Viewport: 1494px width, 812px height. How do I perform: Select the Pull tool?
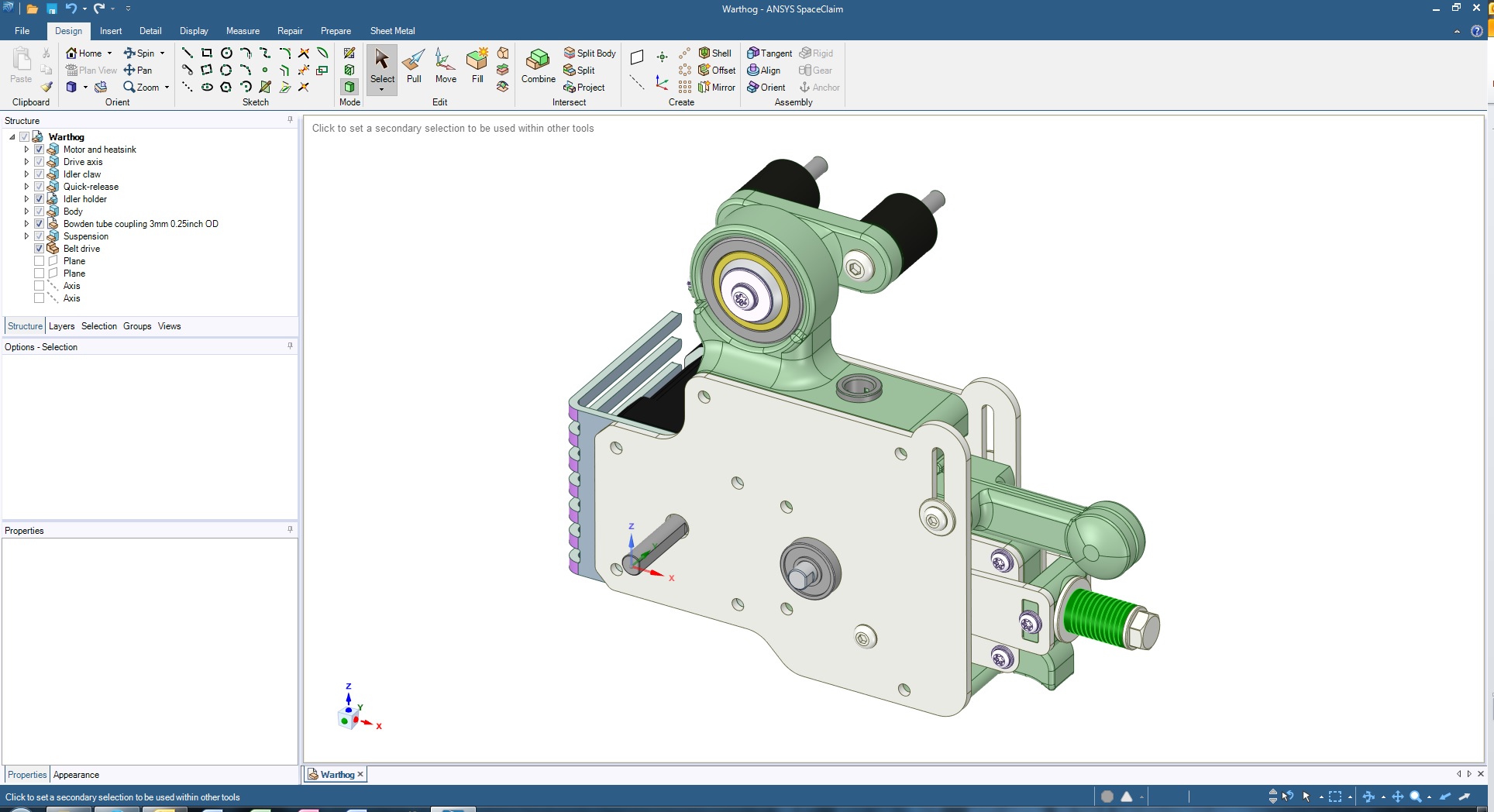click(414, 66)
